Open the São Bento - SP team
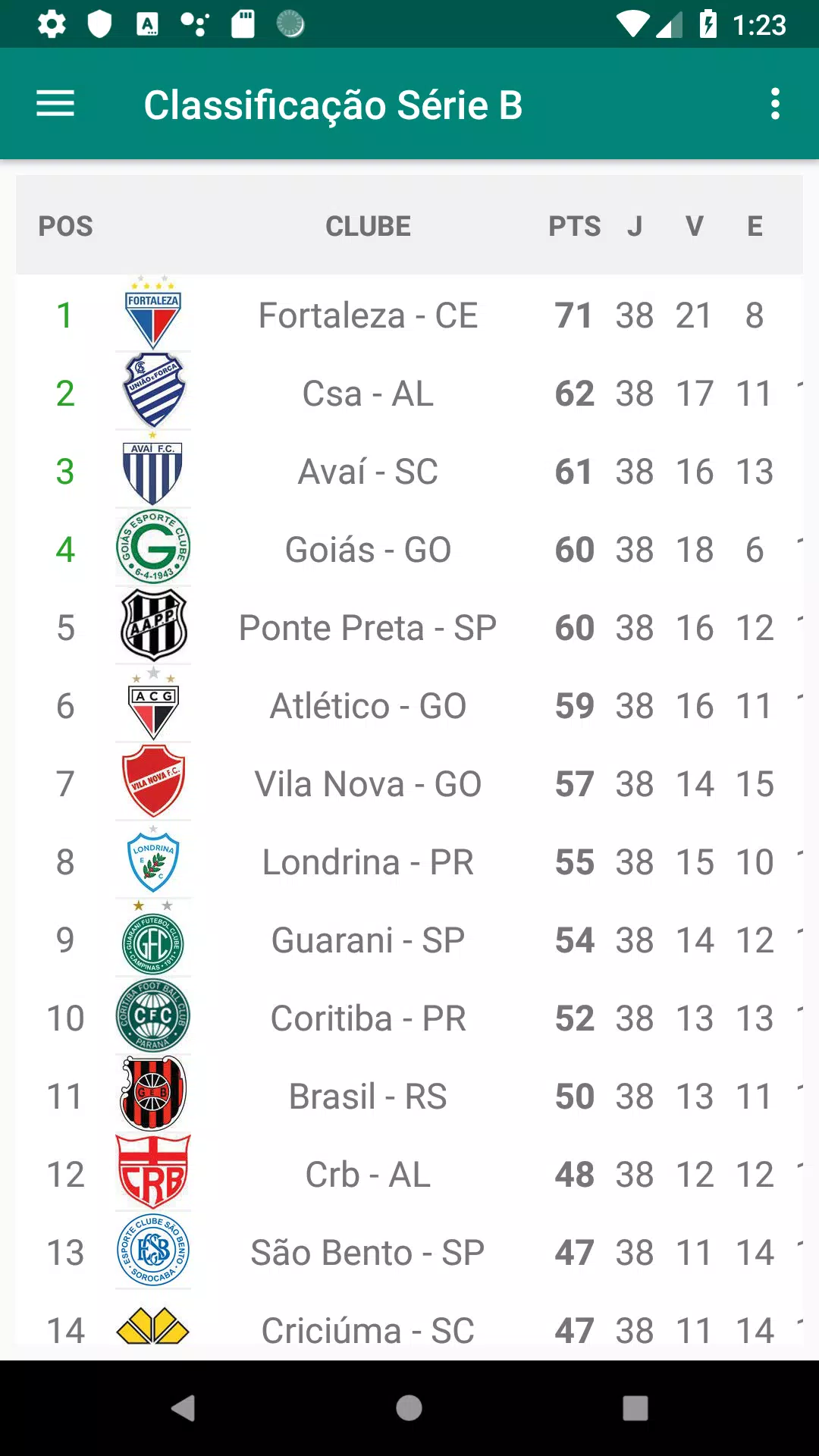The height and width of the screenshot is (1456, 819). click(x=368, y=1253)
